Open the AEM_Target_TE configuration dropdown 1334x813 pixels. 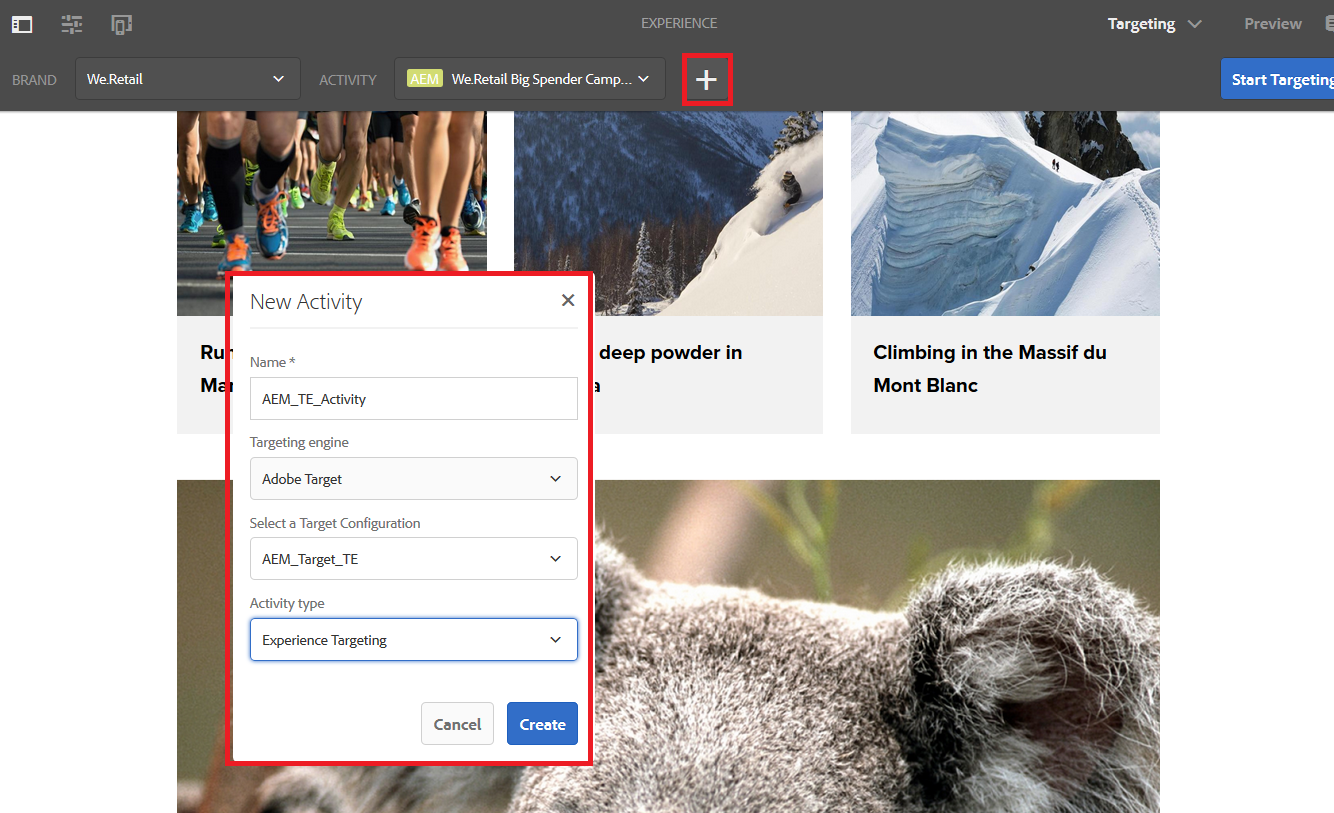414,559
